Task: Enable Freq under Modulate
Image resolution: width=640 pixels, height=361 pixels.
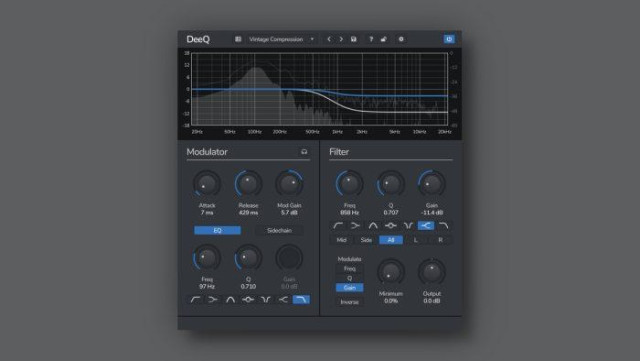Action: (x=349, y=269)
